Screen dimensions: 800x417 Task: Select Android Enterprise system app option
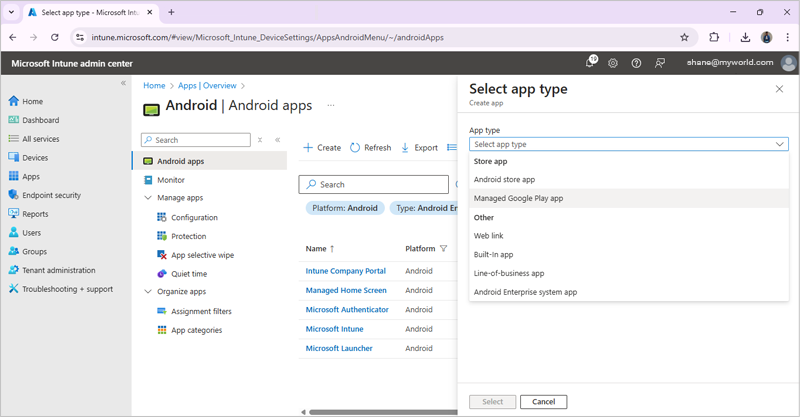[x=525, y=292]
